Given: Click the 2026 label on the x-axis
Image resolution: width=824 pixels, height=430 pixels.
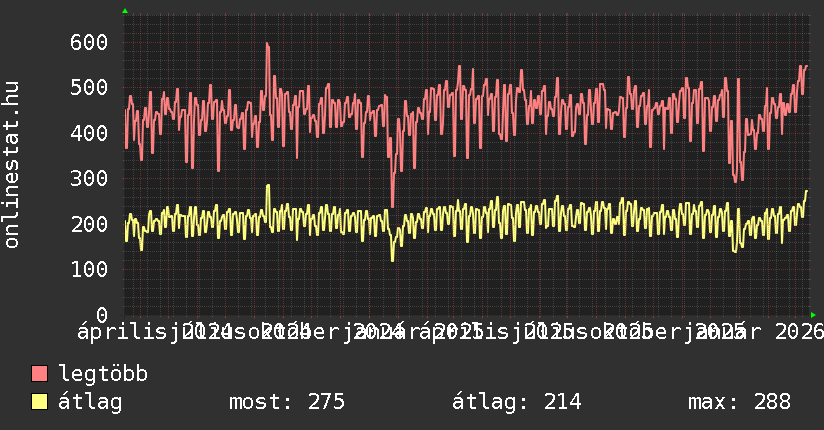Looking at the screenshot, I should click(793, 331).
